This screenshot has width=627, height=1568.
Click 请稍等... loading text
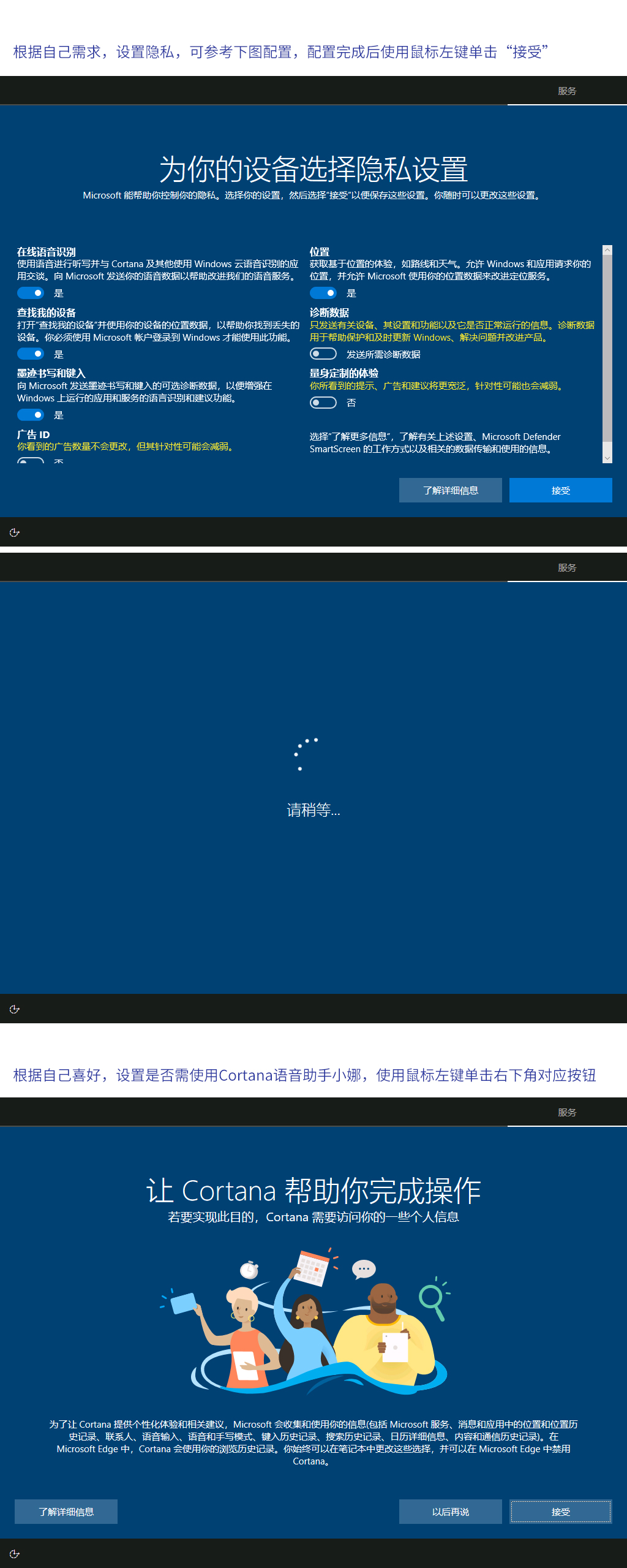[313, 810]
